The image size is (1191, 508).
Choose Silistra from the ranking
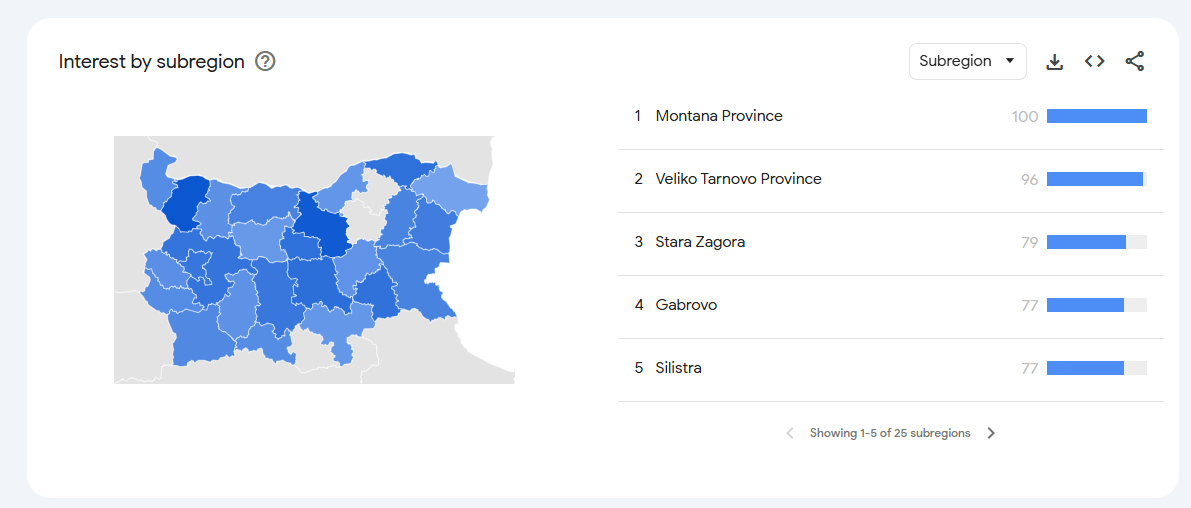click(x=678, y=368)
